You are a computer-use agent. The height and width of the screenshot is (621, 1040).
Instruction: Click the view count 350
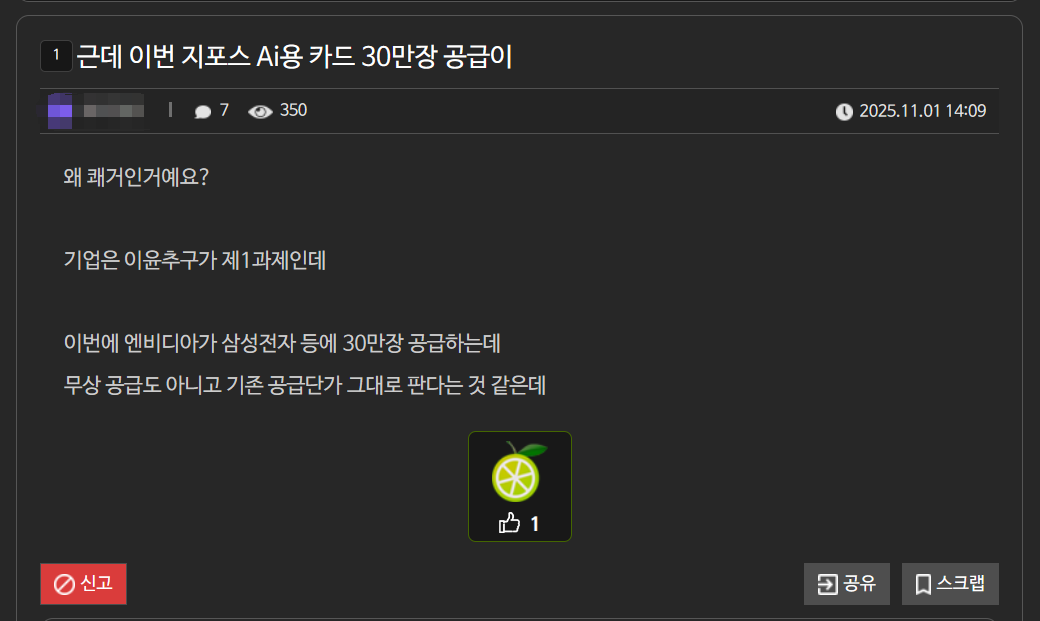point(293,110)
